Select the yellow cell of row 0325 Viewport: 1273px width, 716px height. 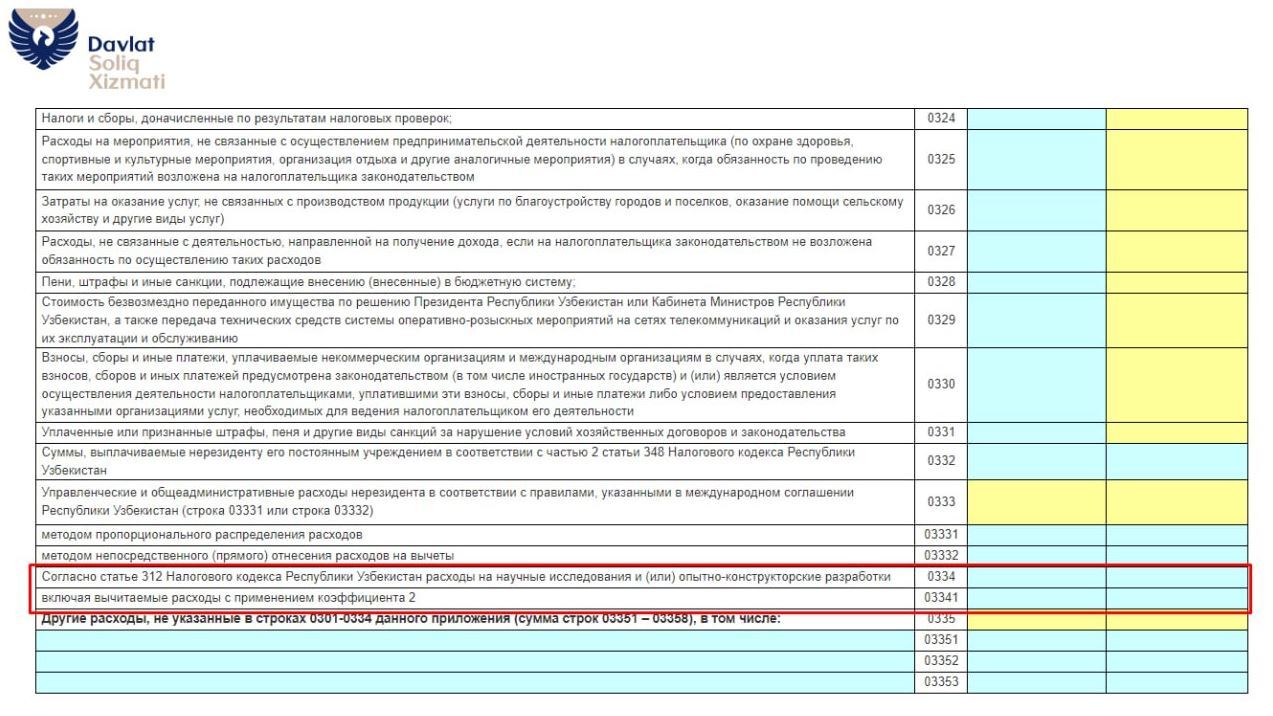1177,159
